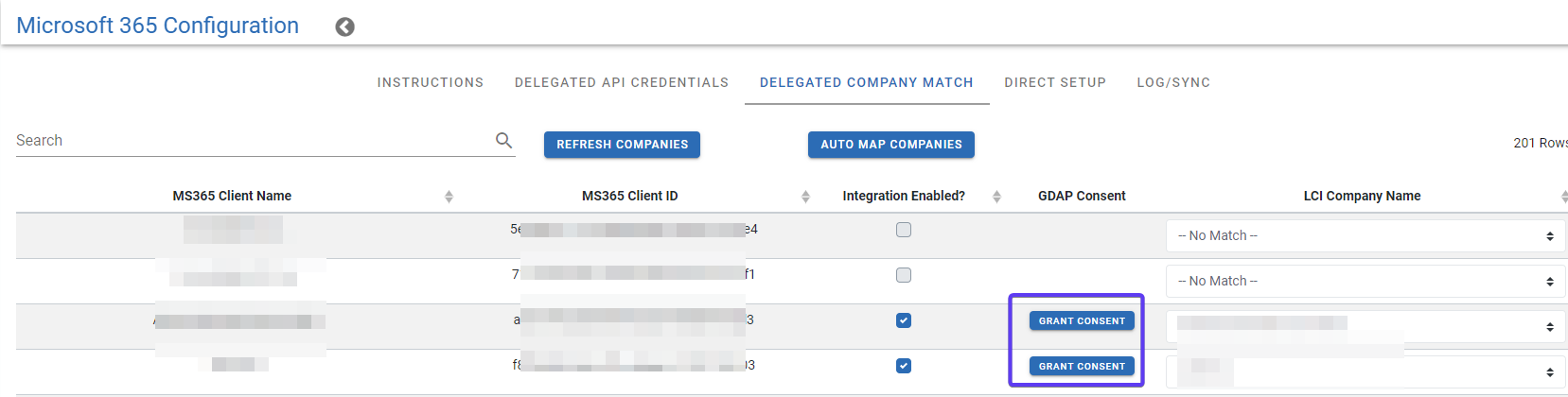1568x397 pixels.
Task: Open LCI company dropdown for client ID starting f8
Action: 1365,371
